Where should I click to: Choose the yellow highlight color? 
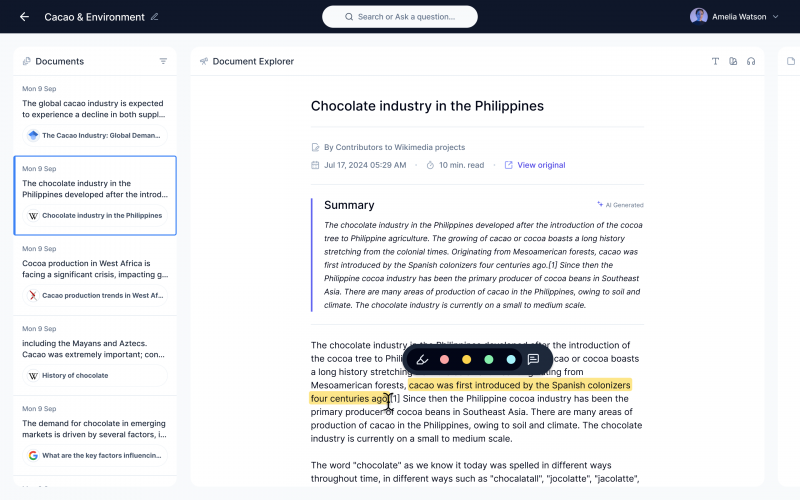tap(466, 360)
